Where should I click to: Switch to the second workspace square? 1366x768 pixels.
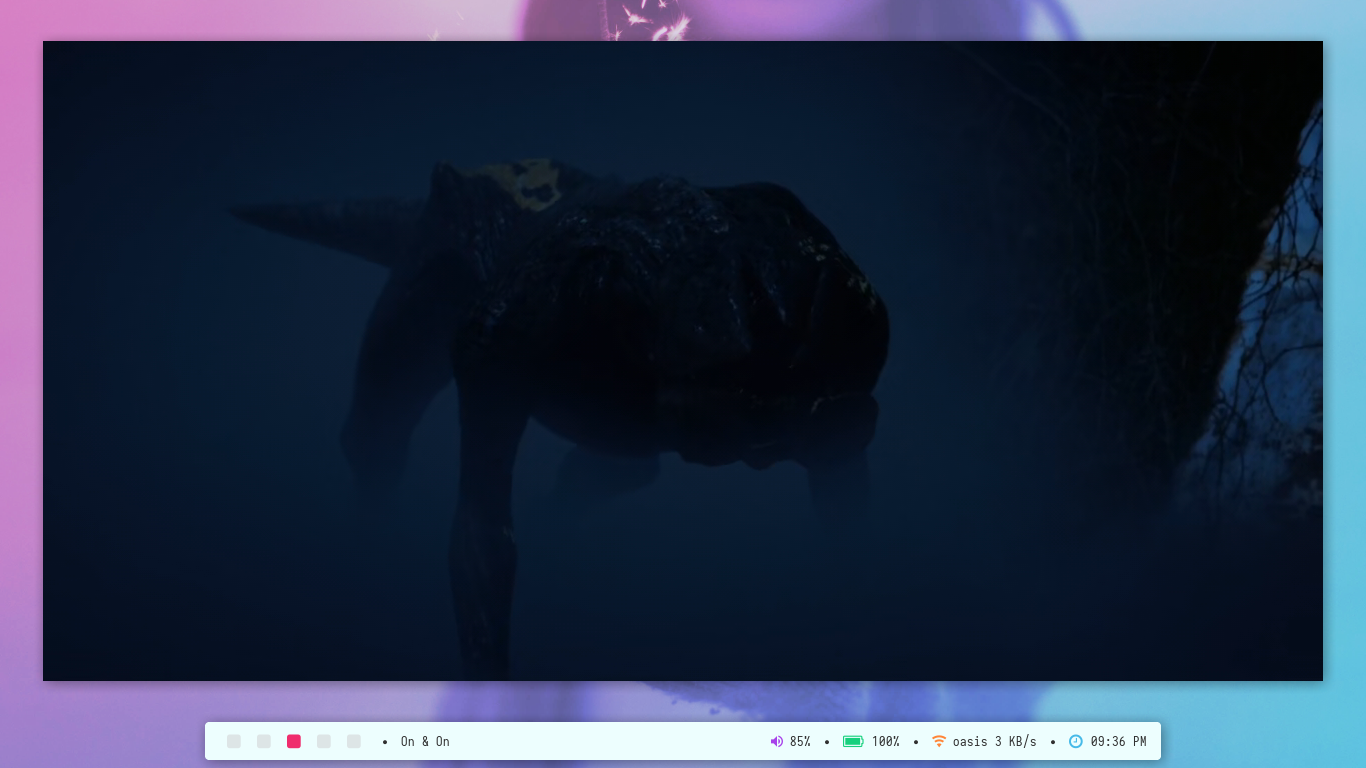(264, 741)
